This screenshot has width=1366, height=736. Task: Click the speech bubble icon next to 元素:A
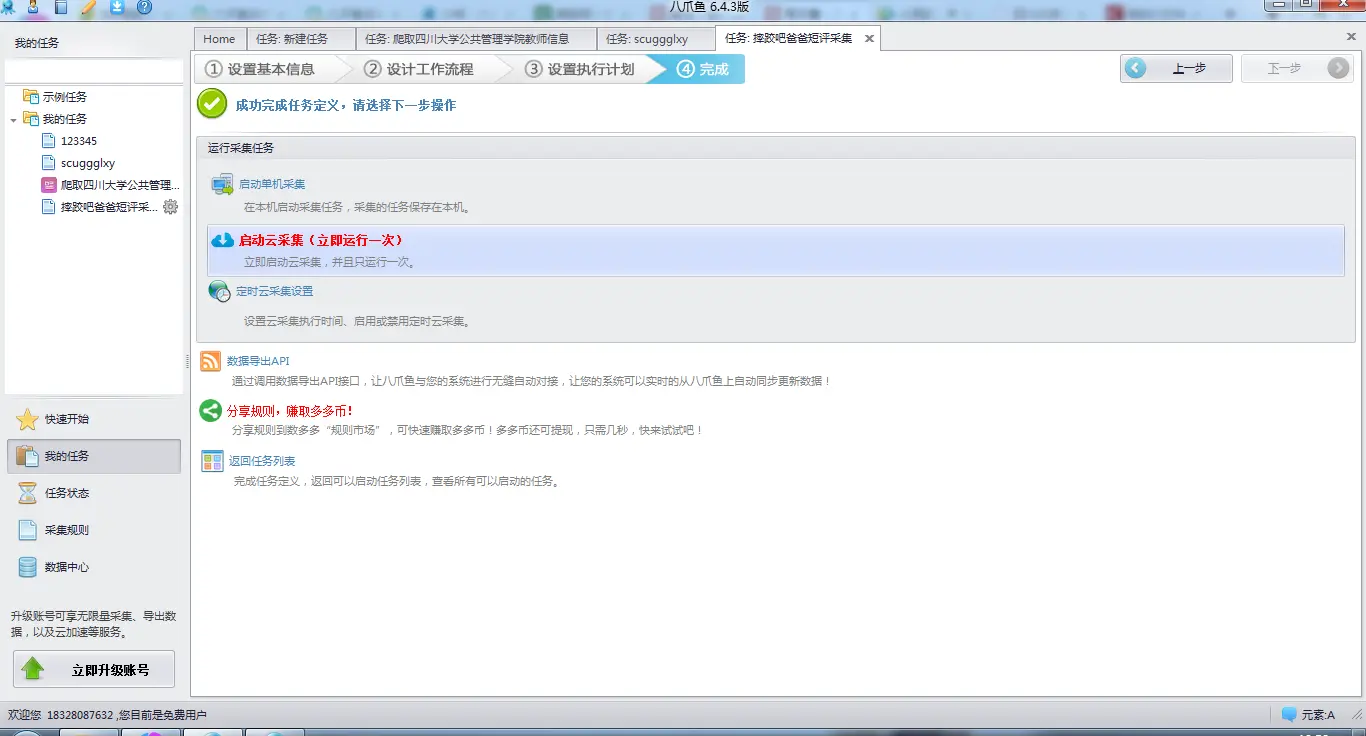[x=1290, y=715]
